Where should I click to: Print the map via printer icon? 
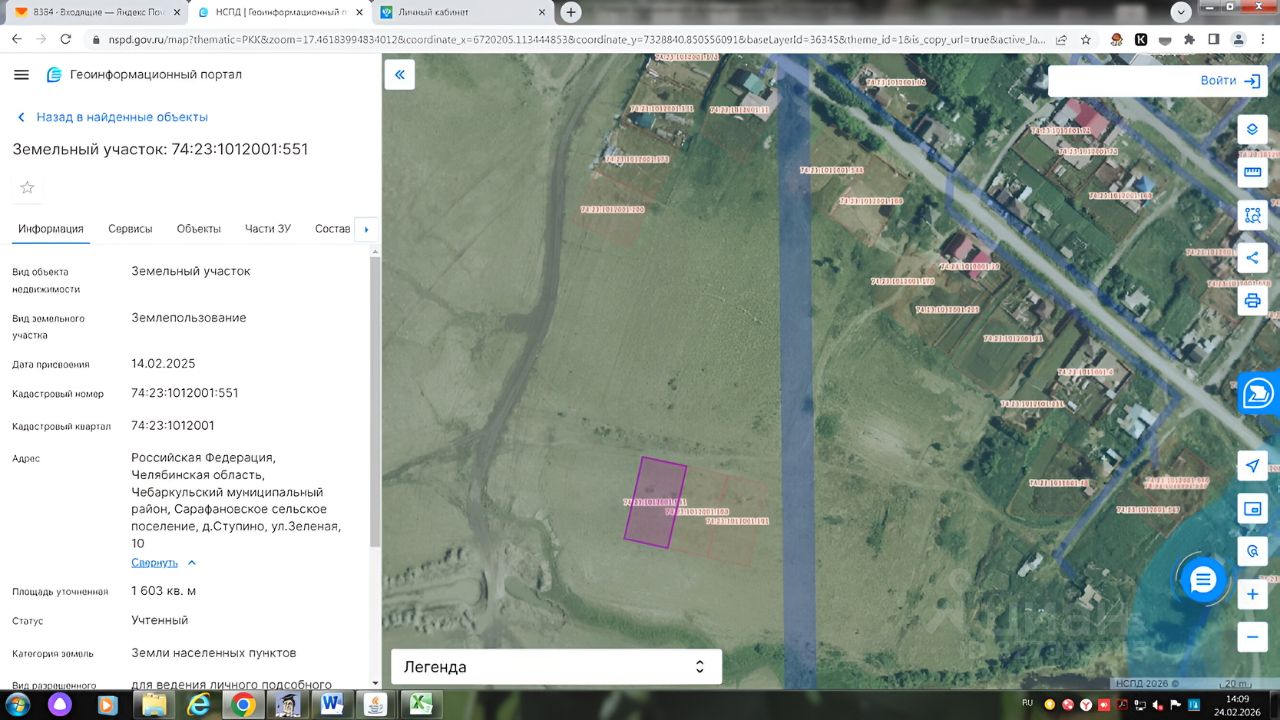pos(1252,300)
